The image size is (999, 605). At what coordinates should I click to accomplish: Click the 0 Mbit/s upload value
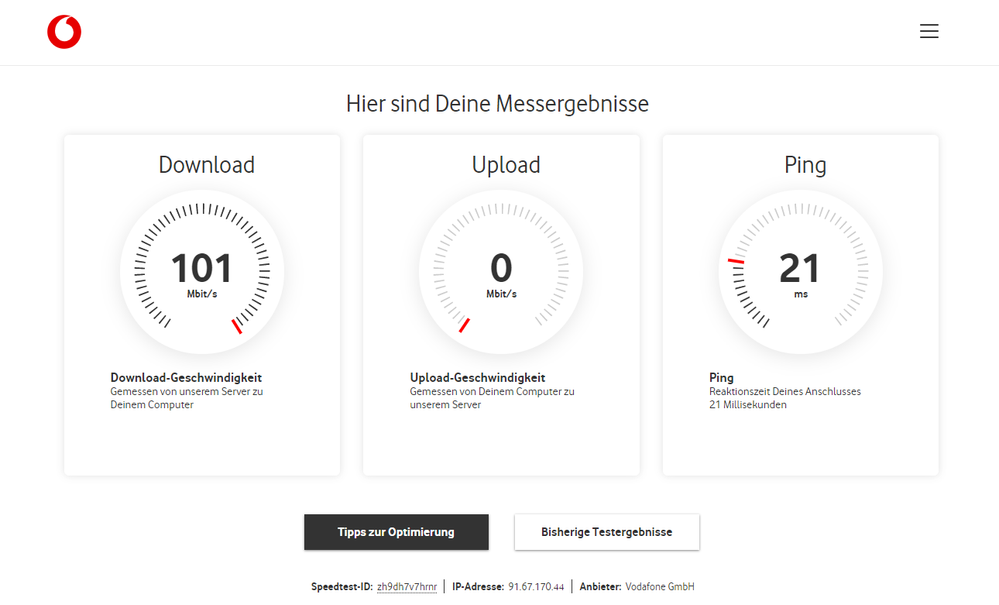[x=500, y=268]
